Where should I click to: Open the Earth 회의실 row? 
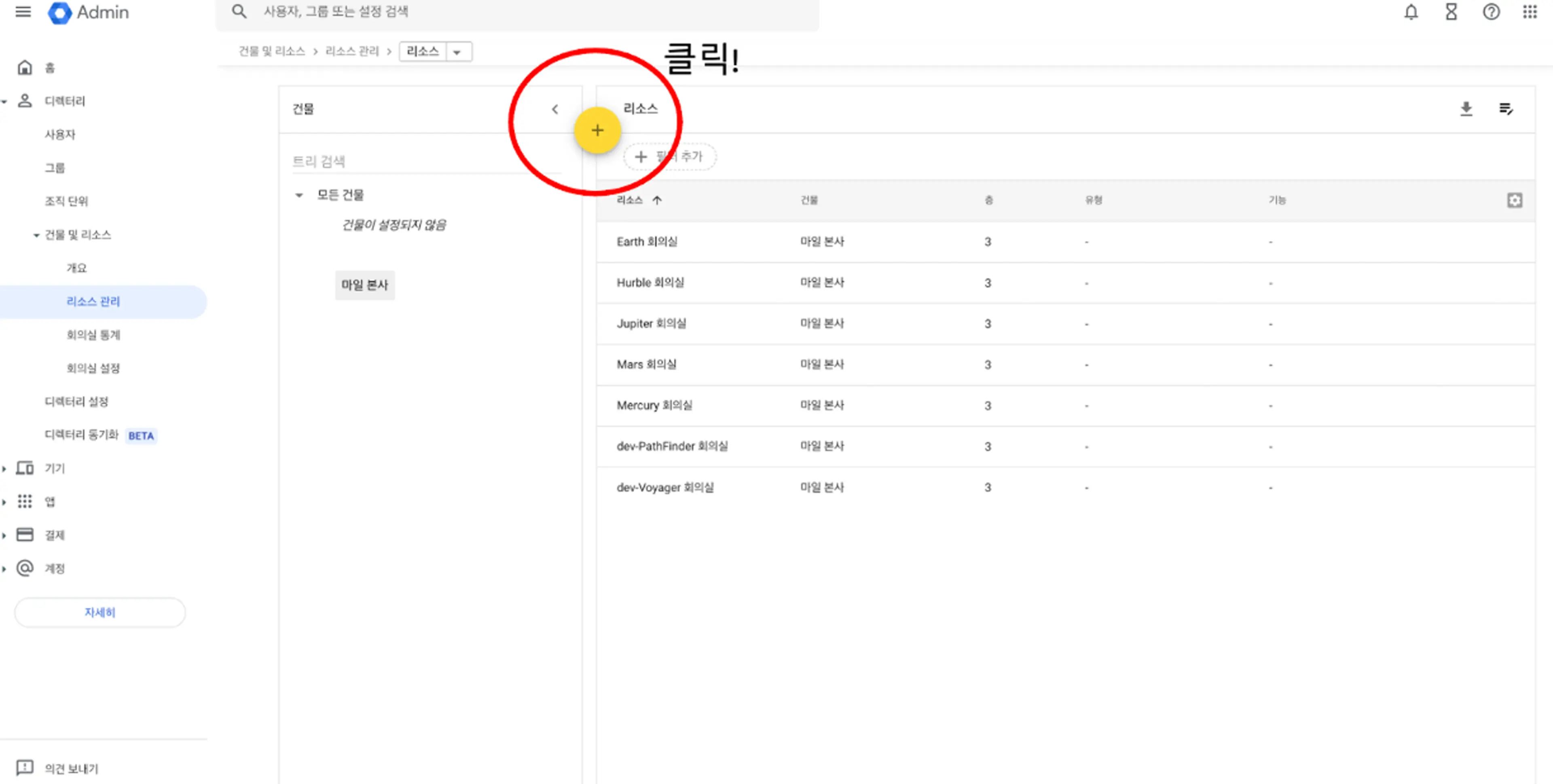tap(1065, 242)
